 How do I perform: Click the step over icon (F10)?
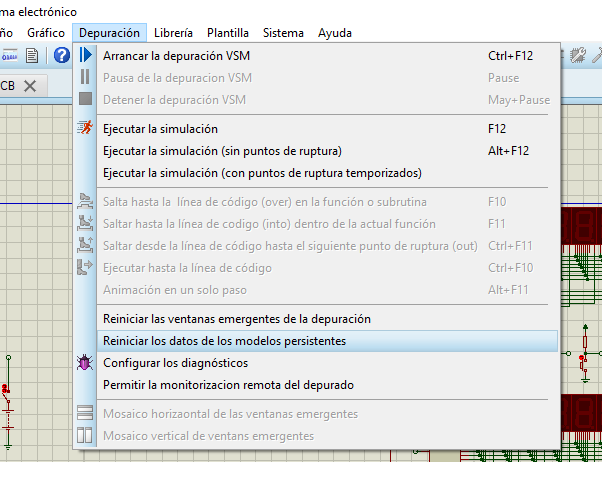[x=85, y=201]
